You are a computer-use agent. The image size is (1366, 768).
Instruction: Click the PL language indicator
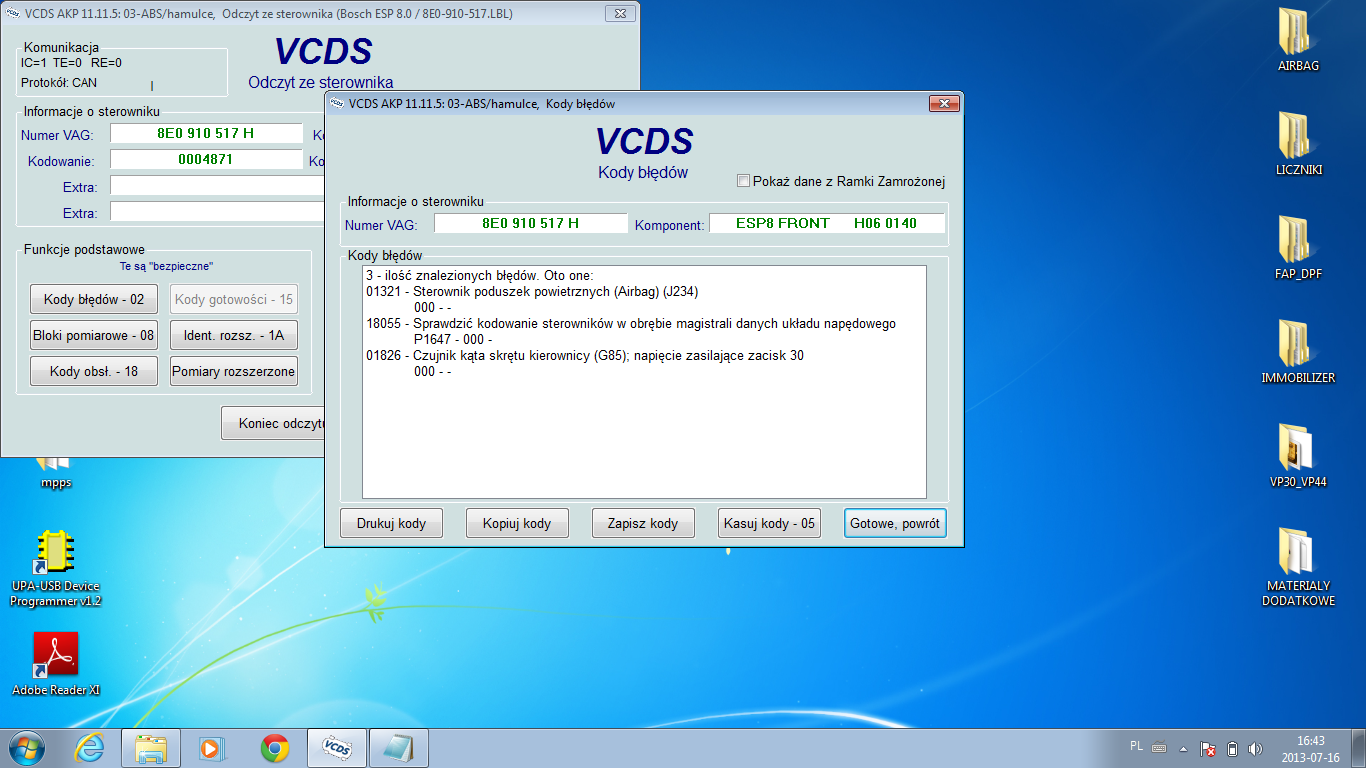click(1136, 747)
